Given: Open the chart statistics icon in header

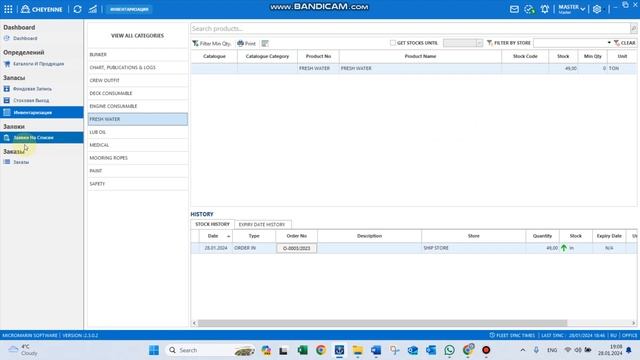Looking at the screenshot, I should [x=93, y=9].
